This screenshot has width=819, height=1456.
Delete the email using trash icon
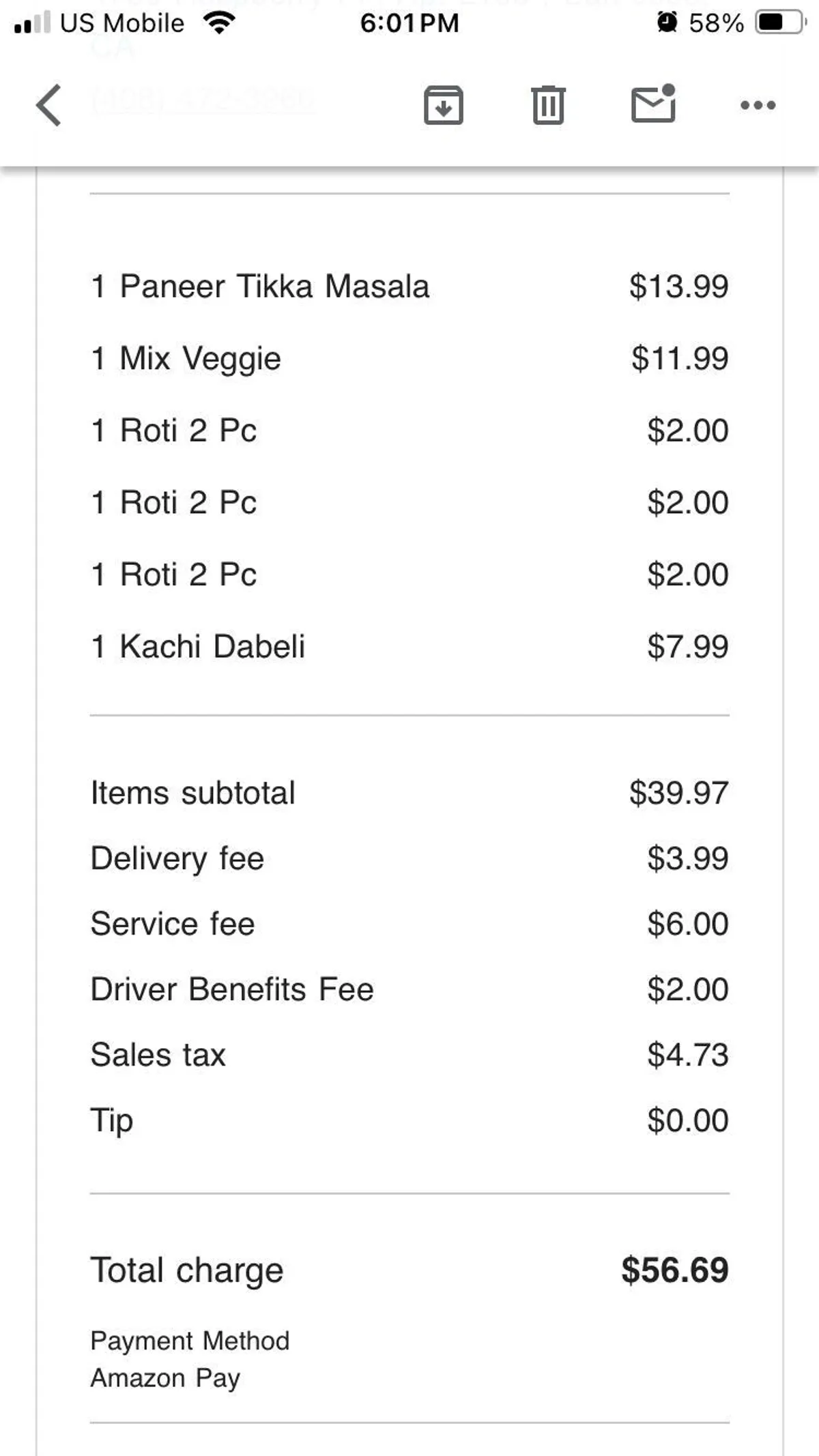[x=548, y=105]
